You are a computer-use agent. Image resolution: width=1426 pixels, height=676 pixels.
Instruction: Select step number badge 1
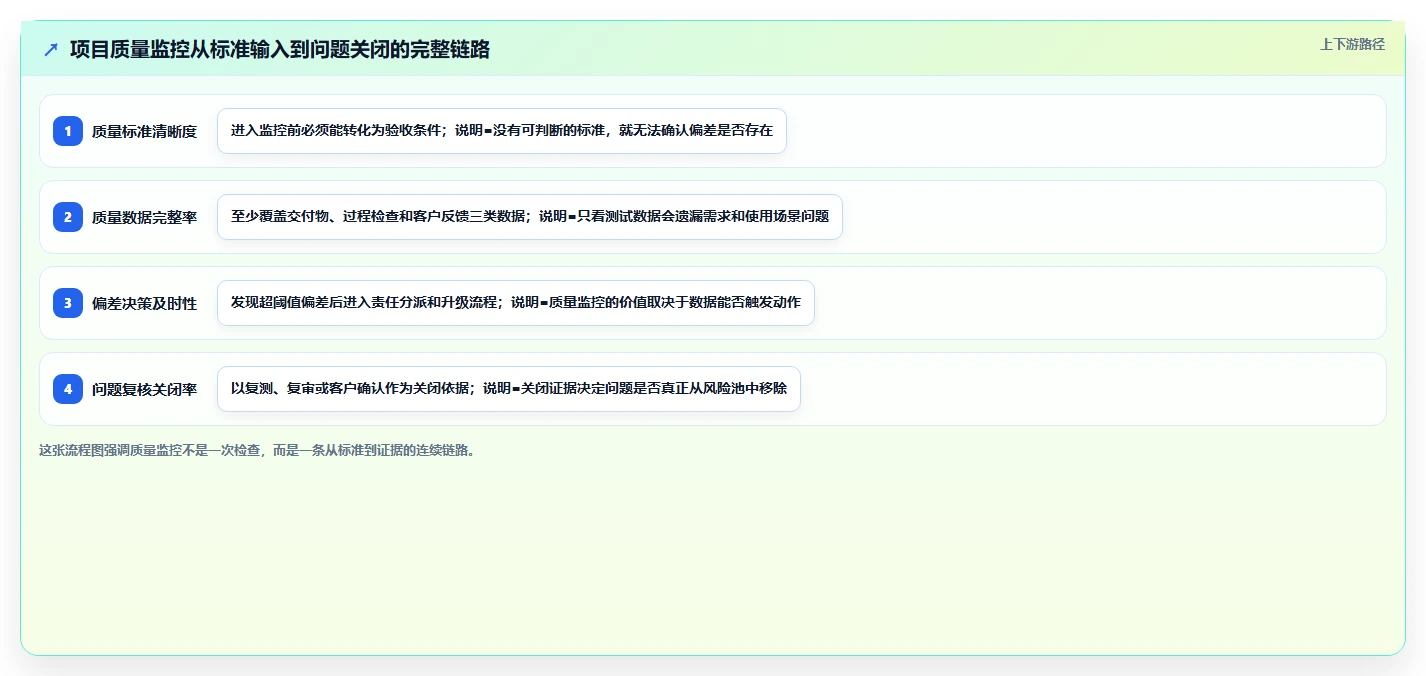point(68,131)
